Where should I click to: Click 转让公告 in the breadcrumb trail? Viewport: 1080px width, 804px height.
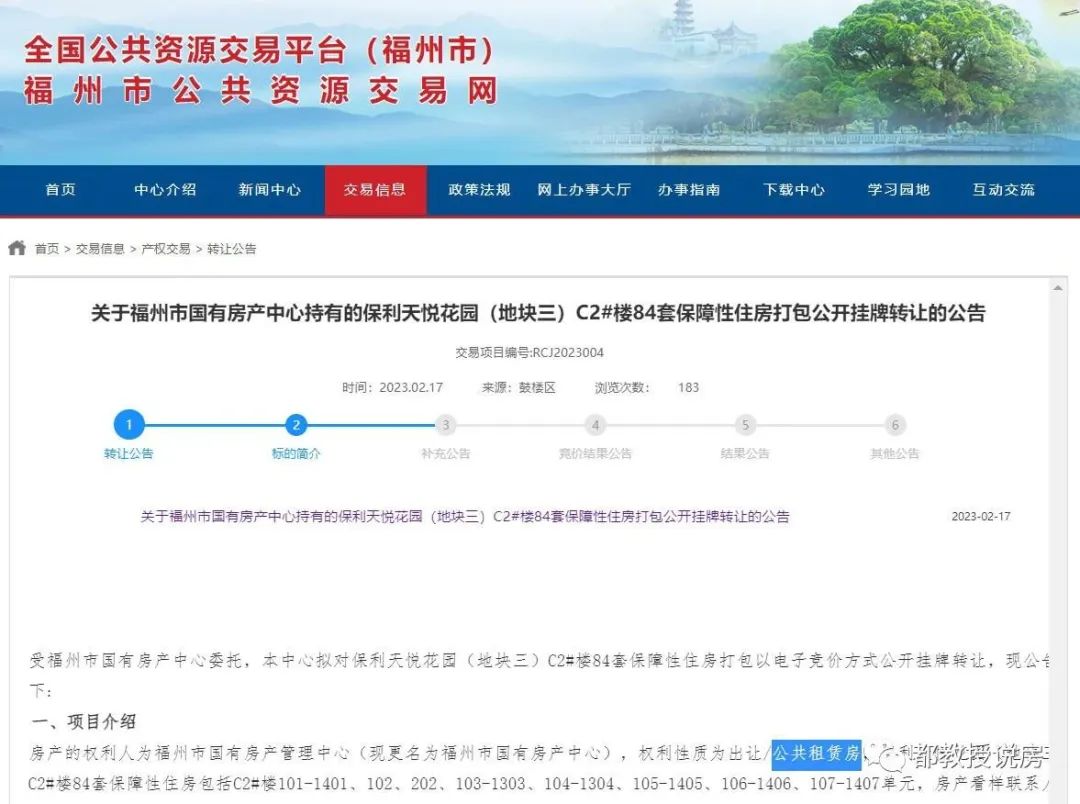click(232, 248)
